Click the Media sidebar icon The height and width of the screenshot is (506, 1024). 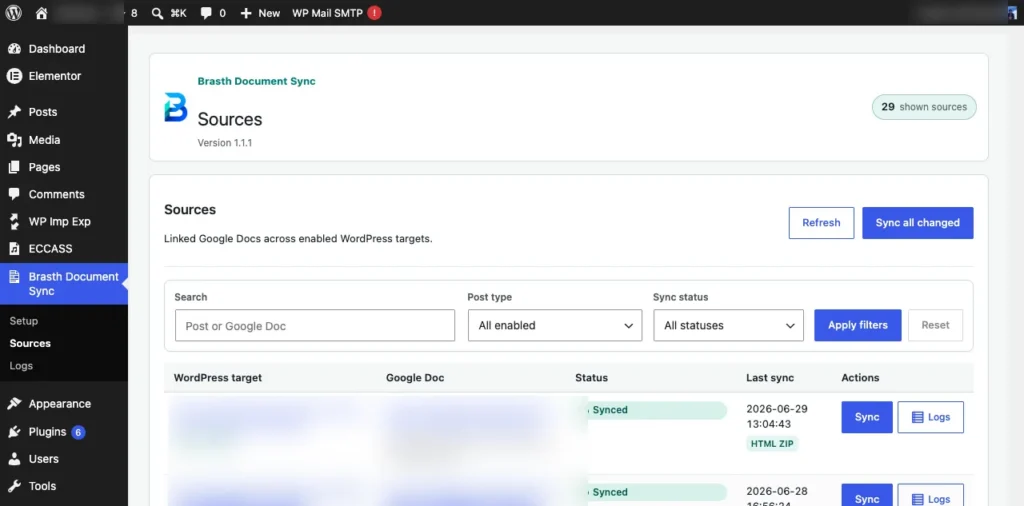14,140
